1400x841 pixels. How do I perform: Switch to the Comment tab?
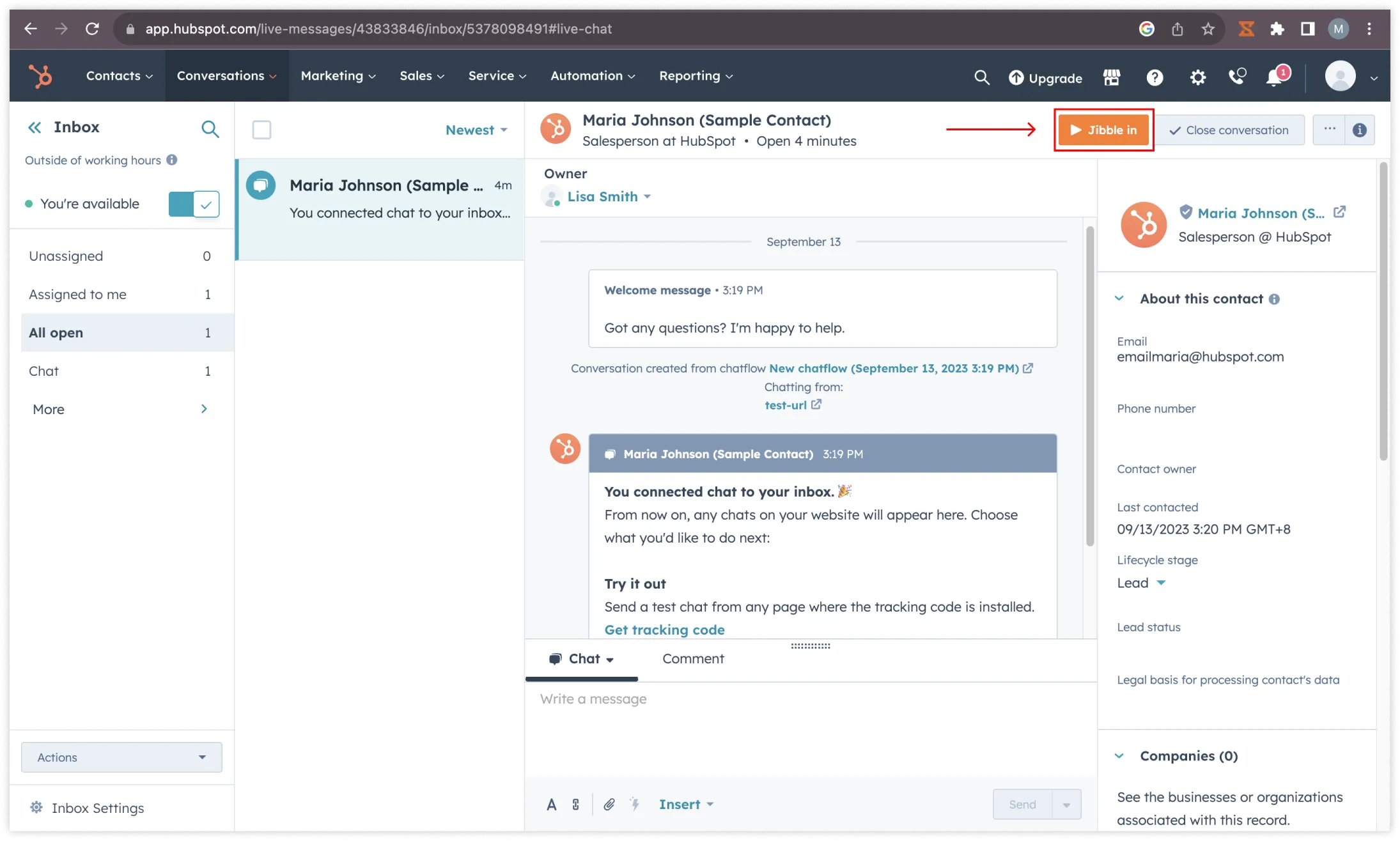coord(692,659)
